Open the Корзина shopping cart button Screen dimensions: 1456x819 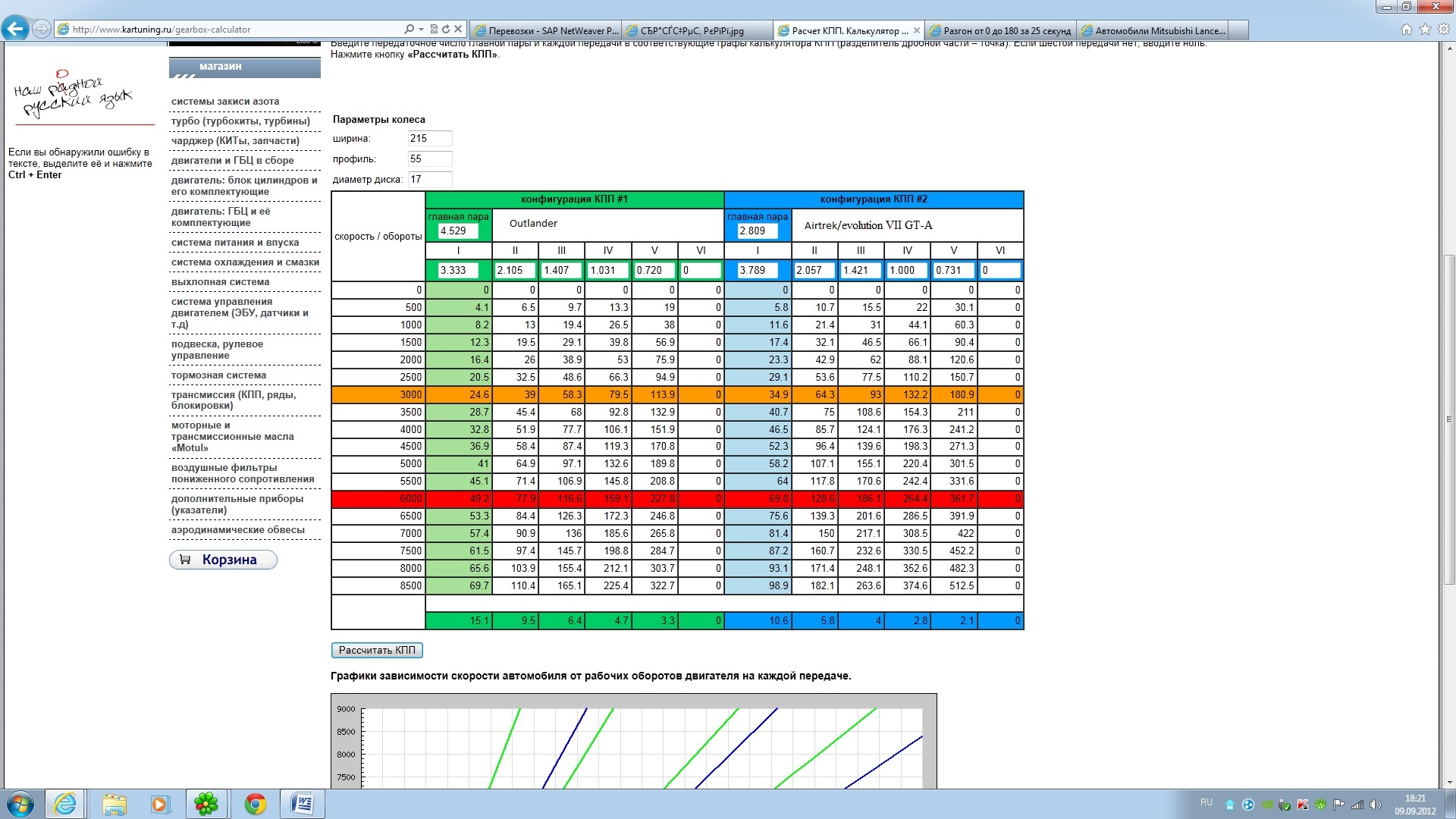223,560
